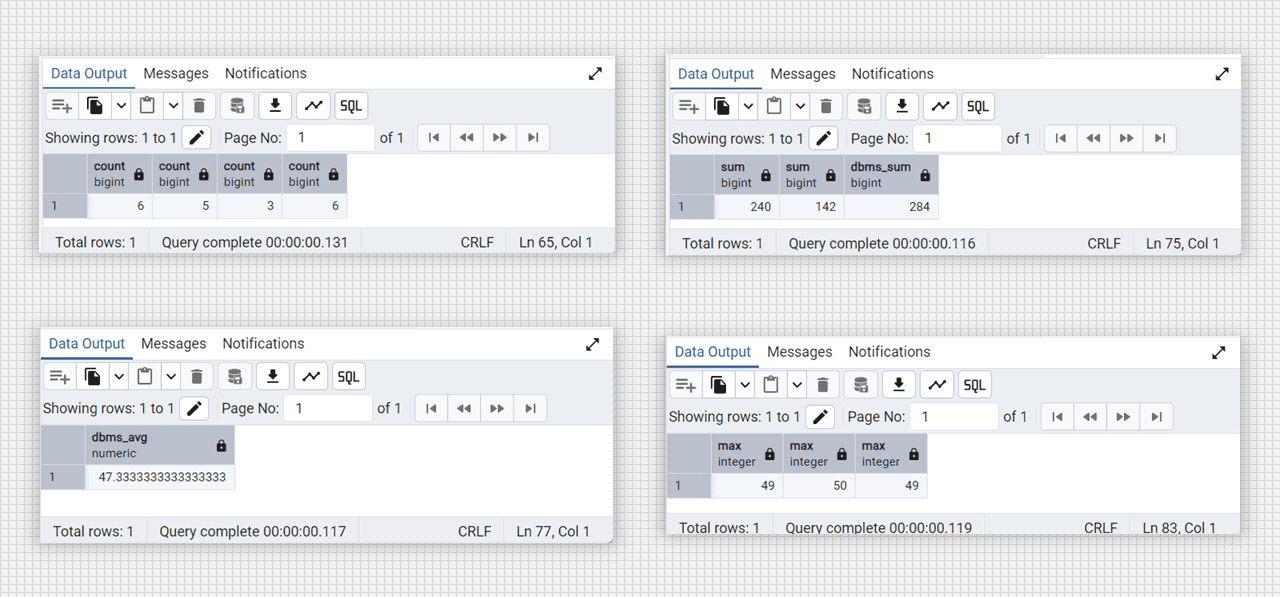Open paste options dropdown in sum results panel

pyautogui.click(x=799, y=106)
